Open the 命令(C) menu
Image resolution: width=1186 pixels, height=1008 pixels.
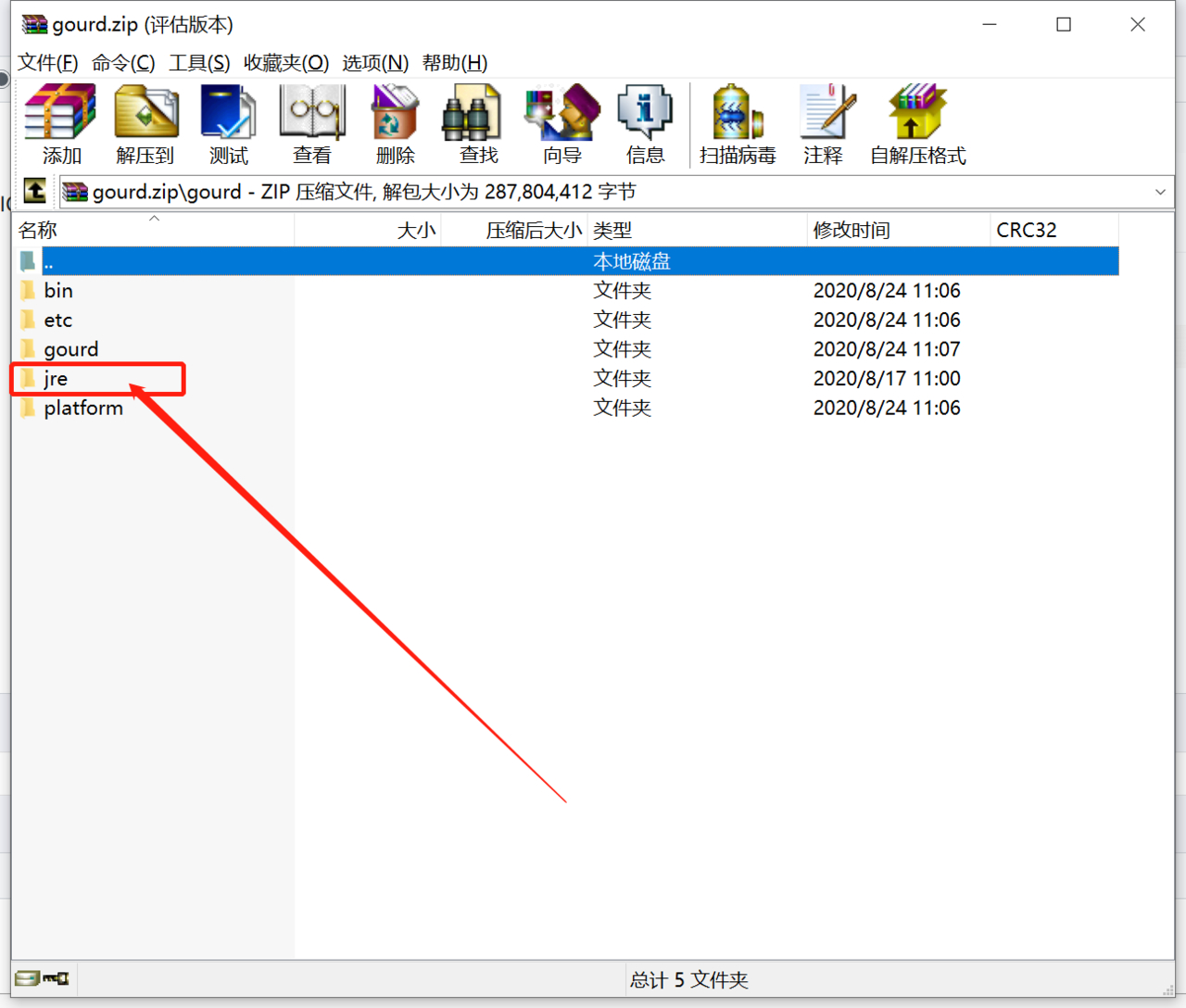pos(123,62)
